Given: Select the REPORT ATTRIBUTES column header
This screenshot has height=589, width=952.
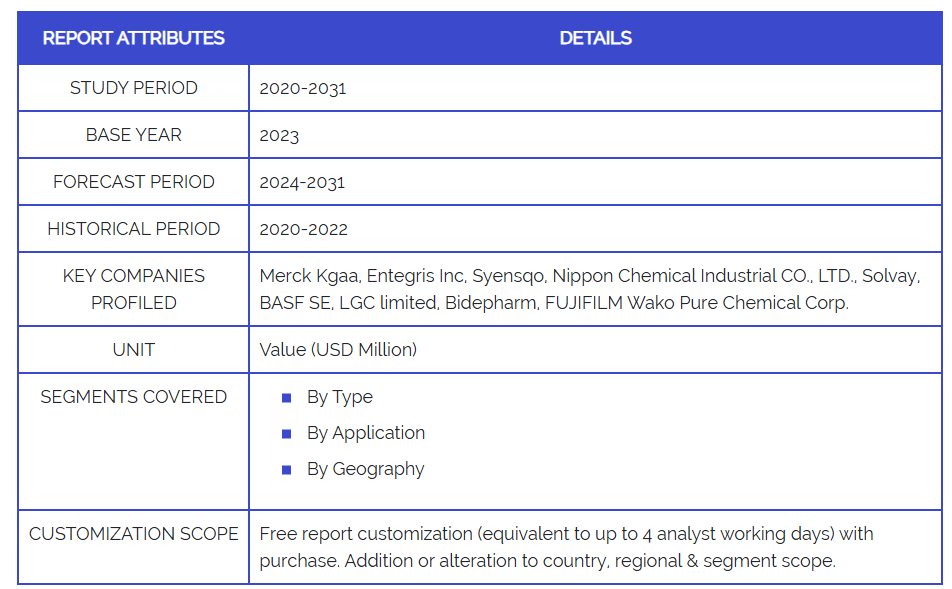Looking at the screenshot, I should click(x=134, y=39).
